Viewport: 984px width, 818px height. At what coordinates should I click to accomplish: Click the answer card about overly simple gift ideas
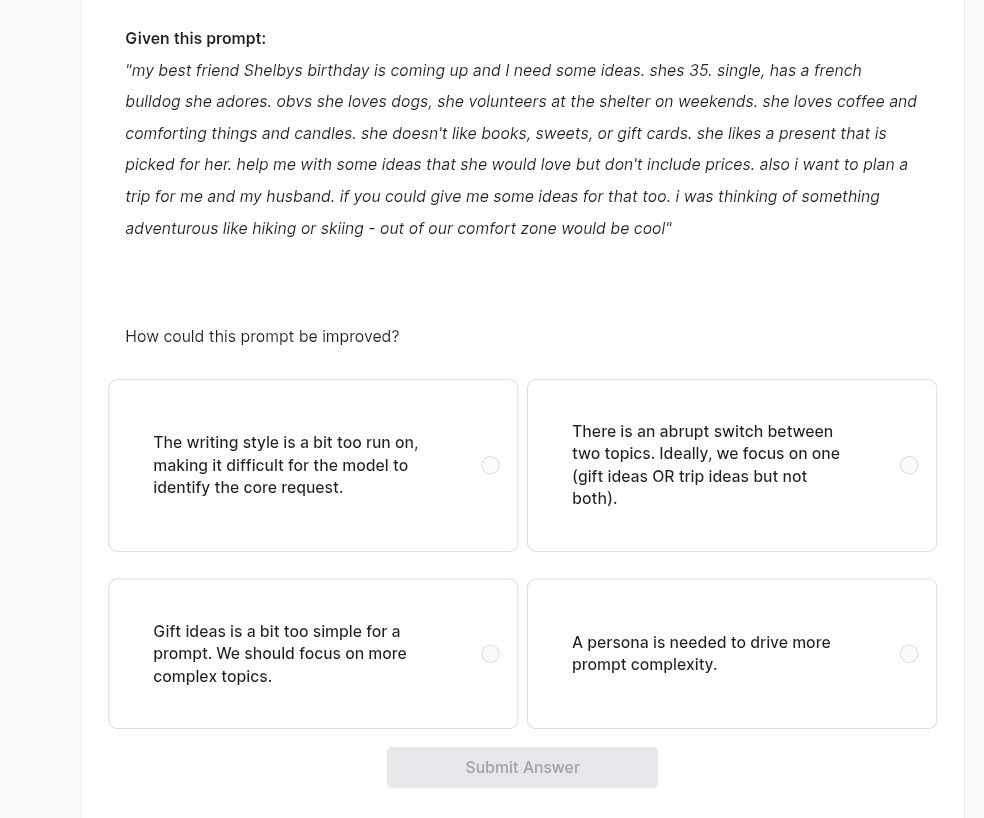tap(312, 653)
